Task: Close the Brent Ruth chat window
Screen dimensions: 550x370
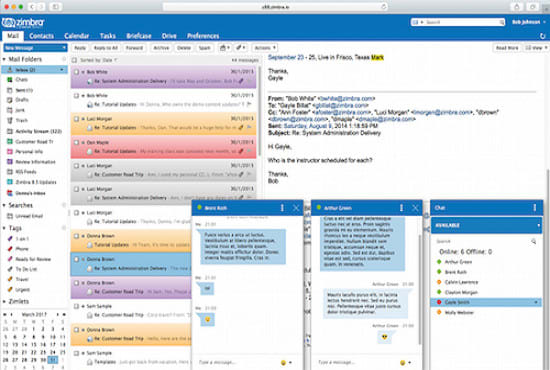Action: point(296,208)
